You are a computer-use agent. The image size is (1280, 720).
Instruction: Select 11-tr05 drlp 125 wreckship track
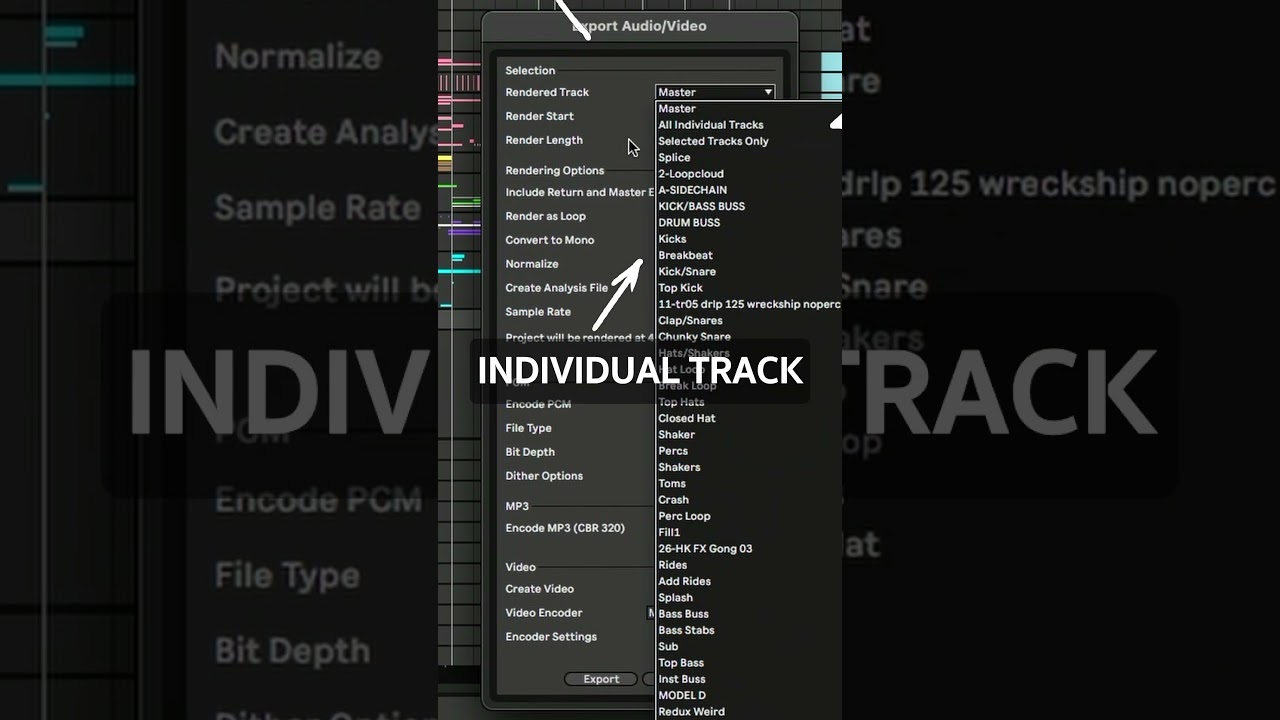click(x=749, y=304)
